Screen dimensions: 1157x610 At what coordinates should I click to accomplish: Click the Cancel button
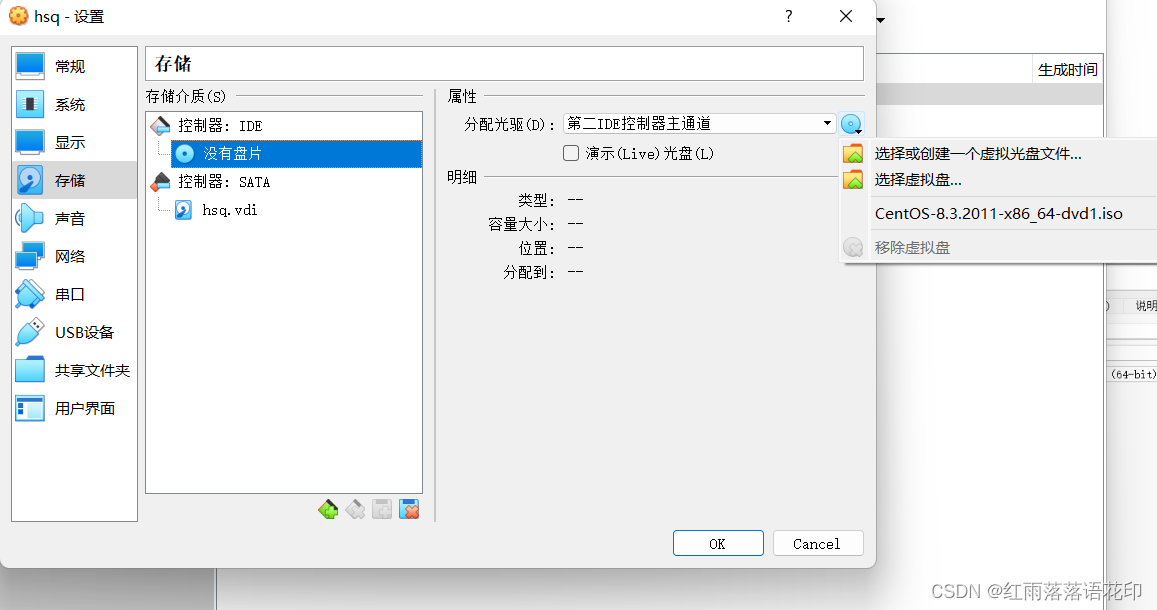(x=818, y=543)
